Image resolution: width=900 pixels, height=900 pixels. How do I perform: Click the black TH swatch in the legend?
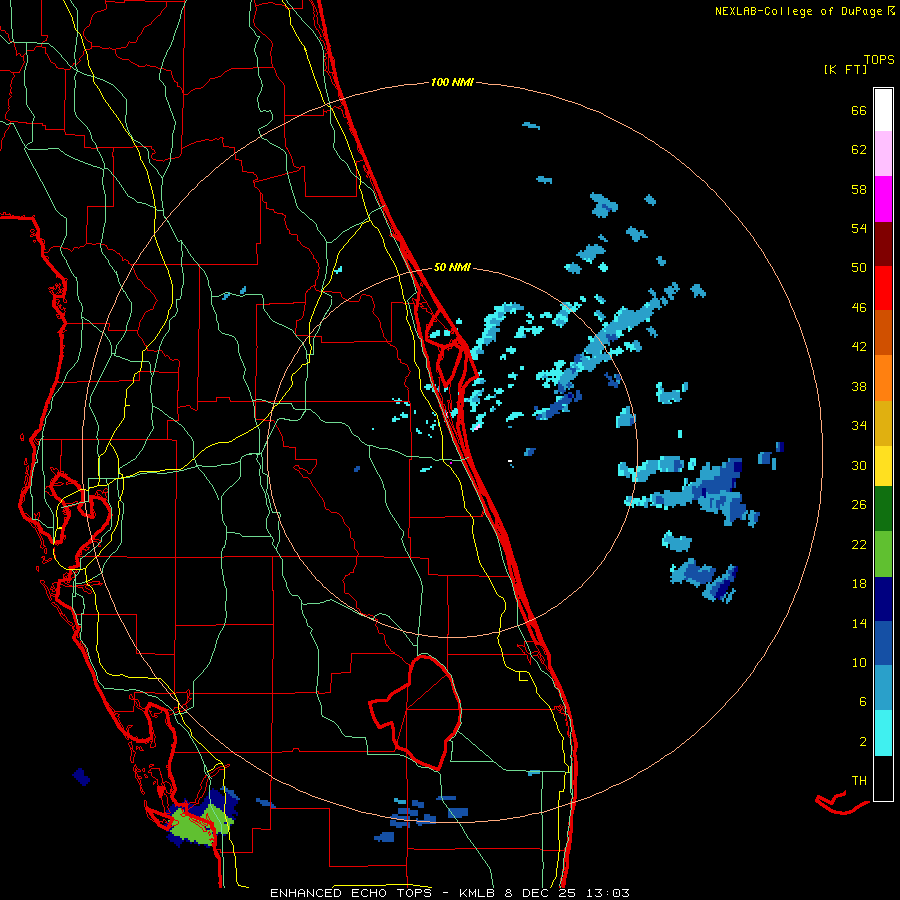pos(883,778)
